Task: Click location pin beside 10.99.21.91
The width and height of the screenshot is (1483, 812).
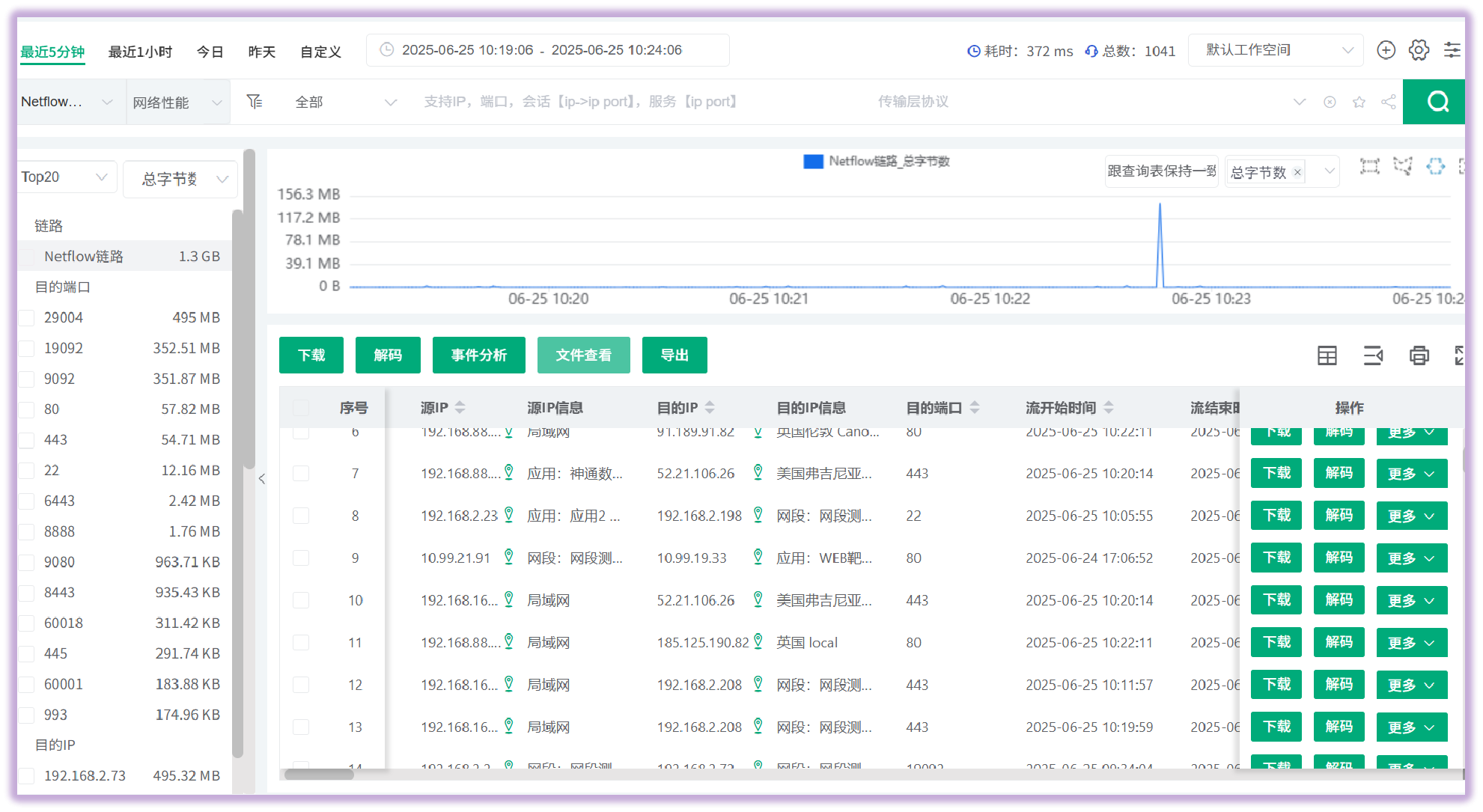Action: coord(508,557)
